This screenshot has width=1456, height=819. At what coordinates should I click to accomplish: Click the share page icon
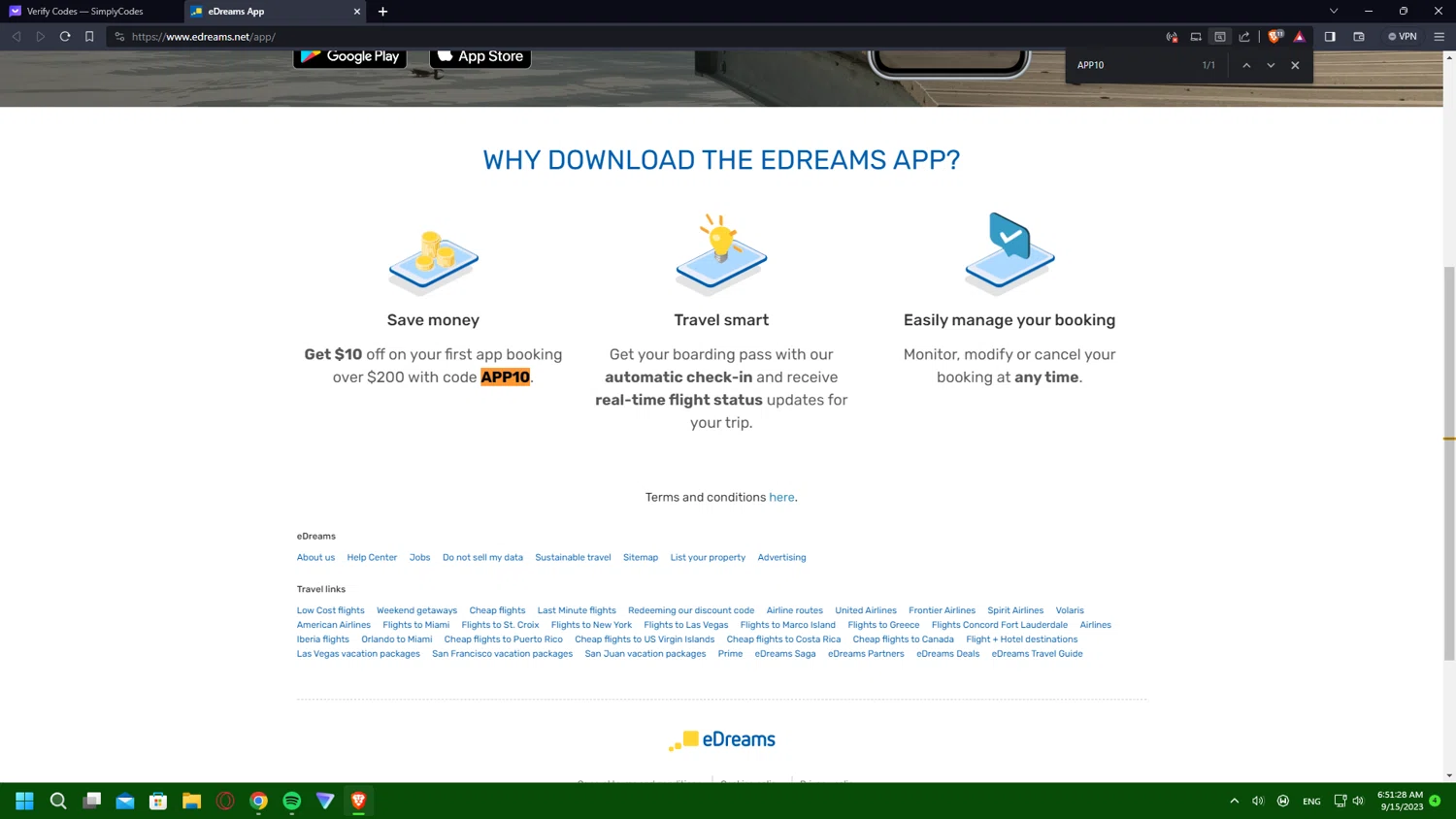tap(1244, 37)
